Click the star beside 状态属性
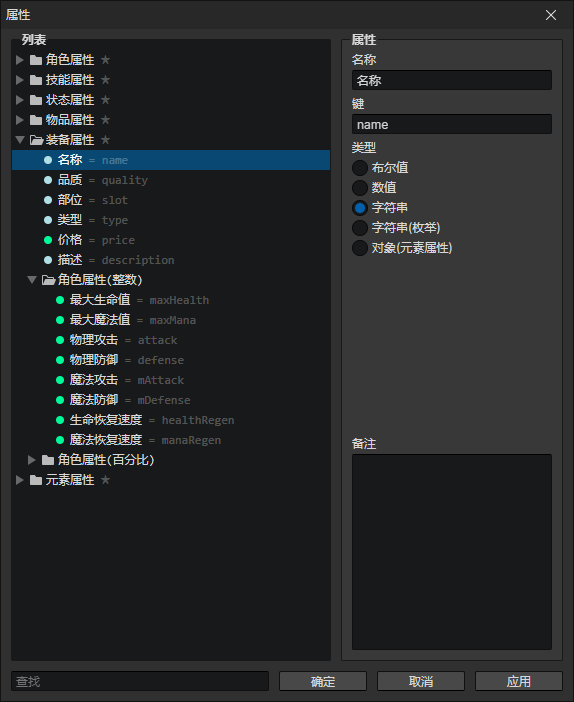This screenshot has height=702, width=574. 105,100
